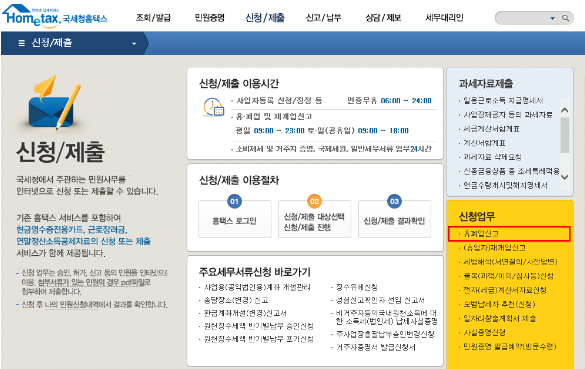Click the blue 연말정산소득공제자료의 신청 또는 제출 text
585x369 pixels.
83,241
